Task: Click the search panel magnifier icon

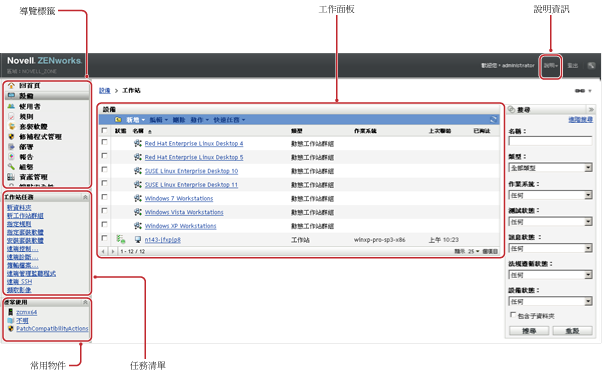Action: pyautogui.click(x=511, y=109)
